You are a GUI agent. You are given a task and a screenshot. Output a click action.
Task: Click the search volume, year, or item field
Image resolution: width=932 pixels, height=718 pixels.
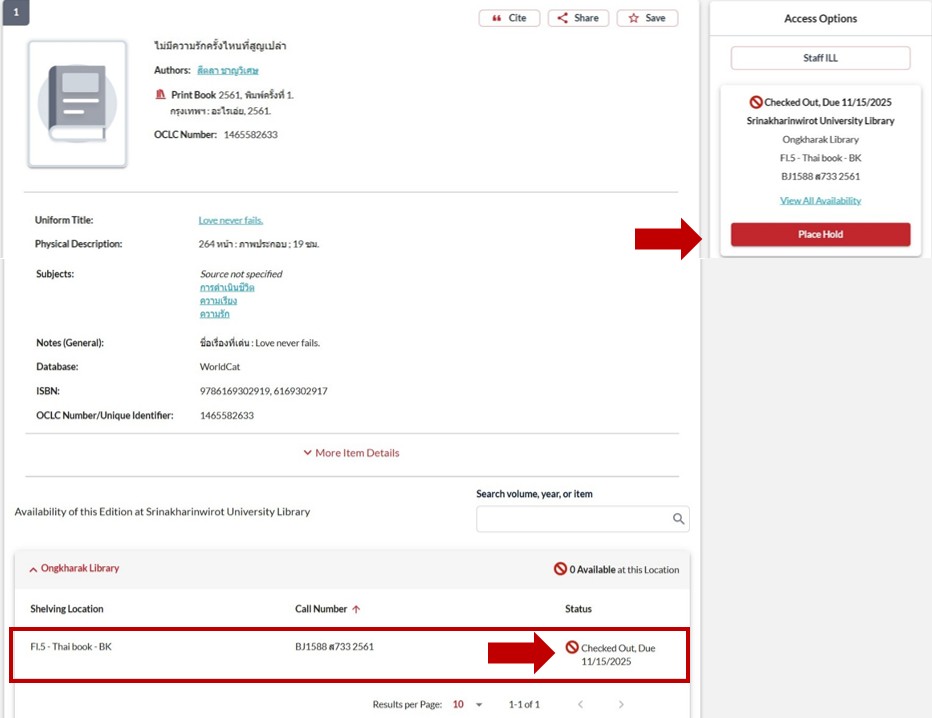pyautogui.click(x=572, y=519)
